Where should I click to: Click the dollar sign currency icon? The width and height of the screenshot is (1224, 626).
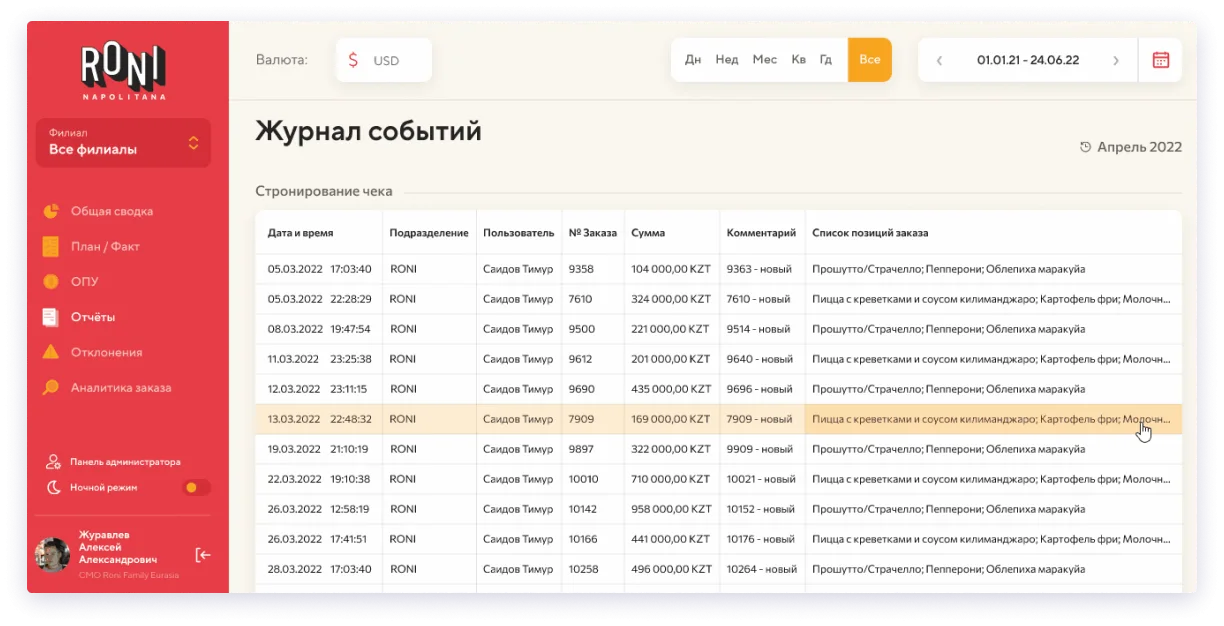pos(353,60)
